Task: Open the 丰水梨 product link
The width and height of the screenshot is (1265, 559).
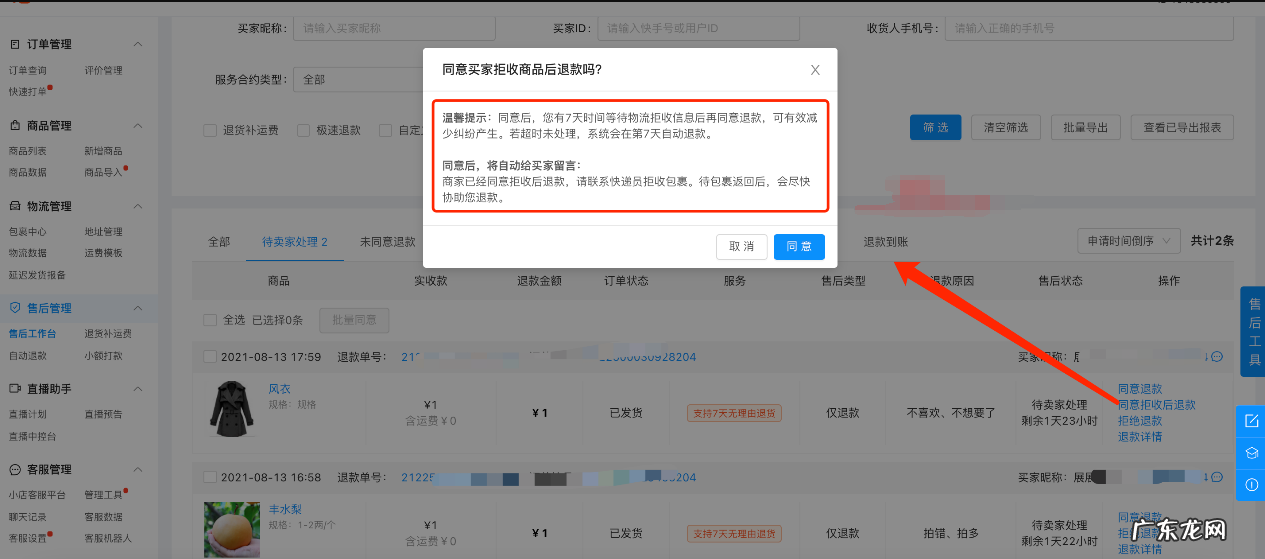Action: [x=285, y=509]
